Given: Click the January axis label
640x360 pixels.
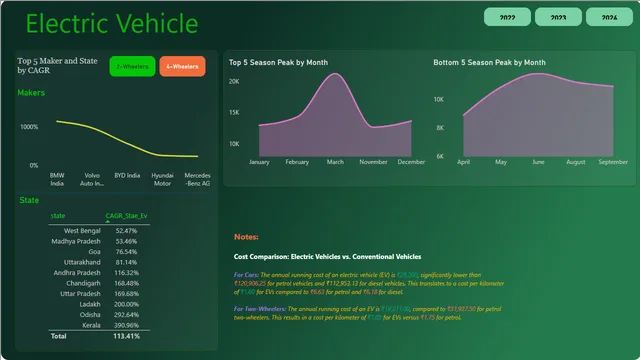Looking at the screenshot, I should (259, 162).
